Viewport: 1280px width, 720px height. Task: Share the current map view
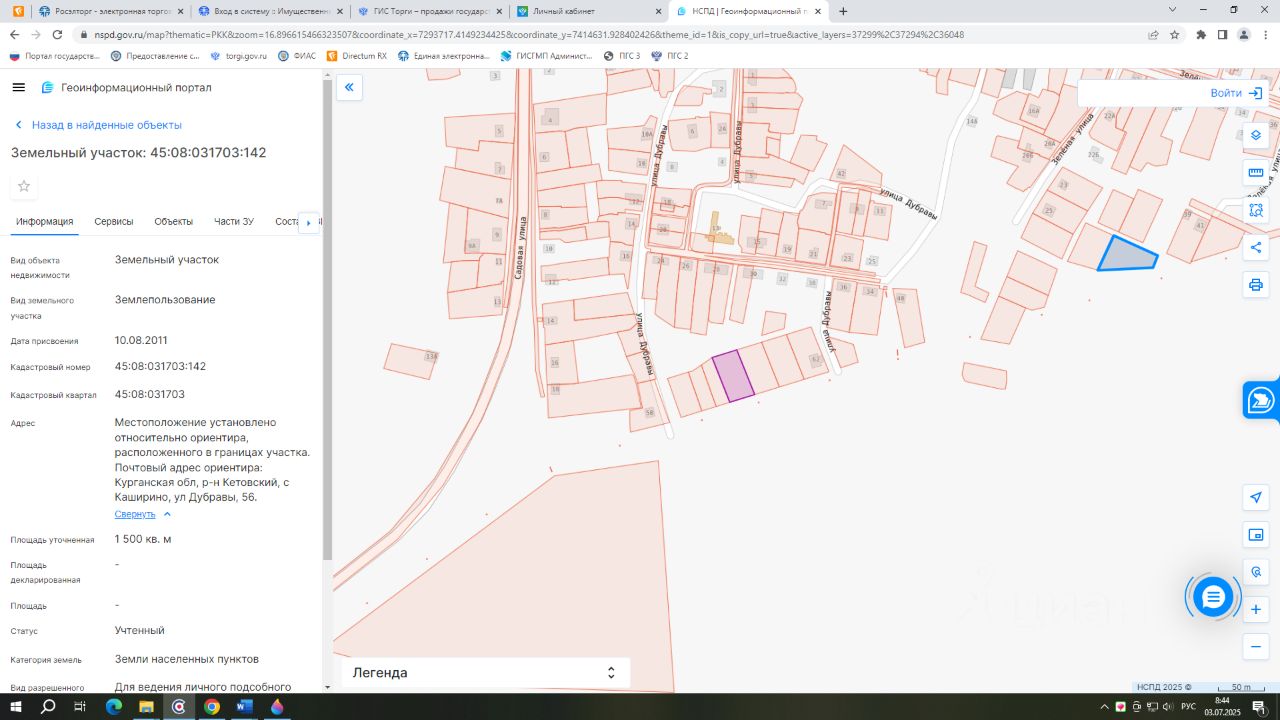coord(1256,247)
